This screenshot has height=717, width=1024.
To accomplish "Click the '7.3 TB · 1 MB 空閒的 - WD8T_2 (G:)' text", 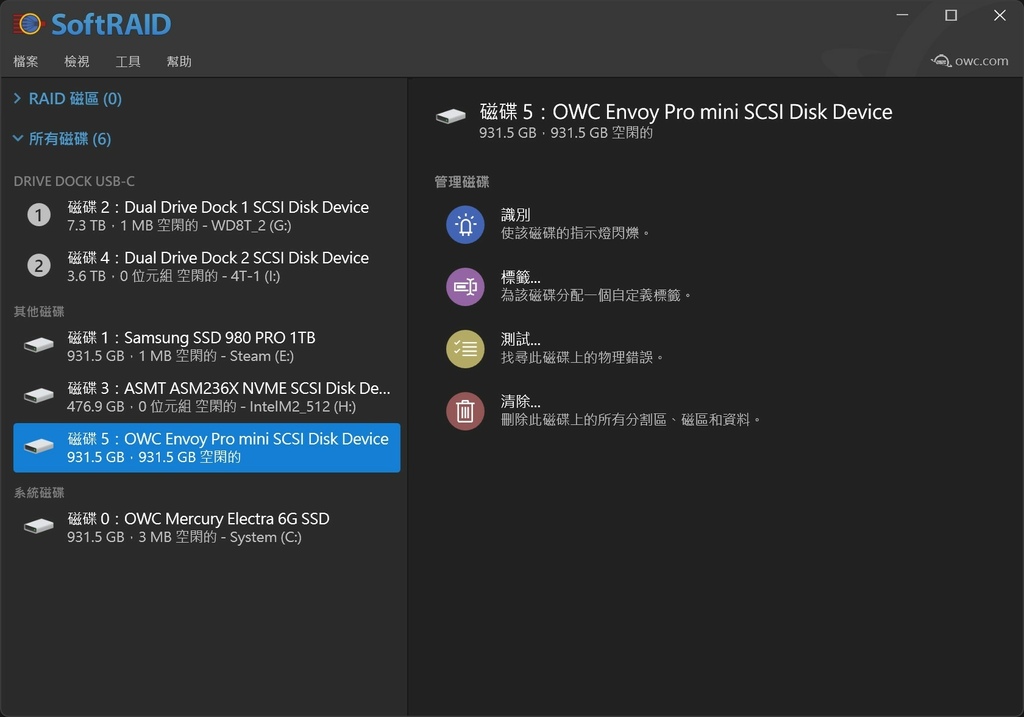I will pos(179,225).
